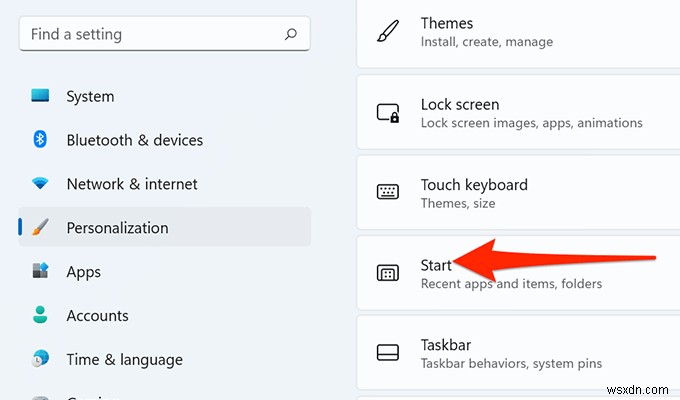Open the Lock screen settings card
Screen dimensions: 680x400
tap(518, 112)
